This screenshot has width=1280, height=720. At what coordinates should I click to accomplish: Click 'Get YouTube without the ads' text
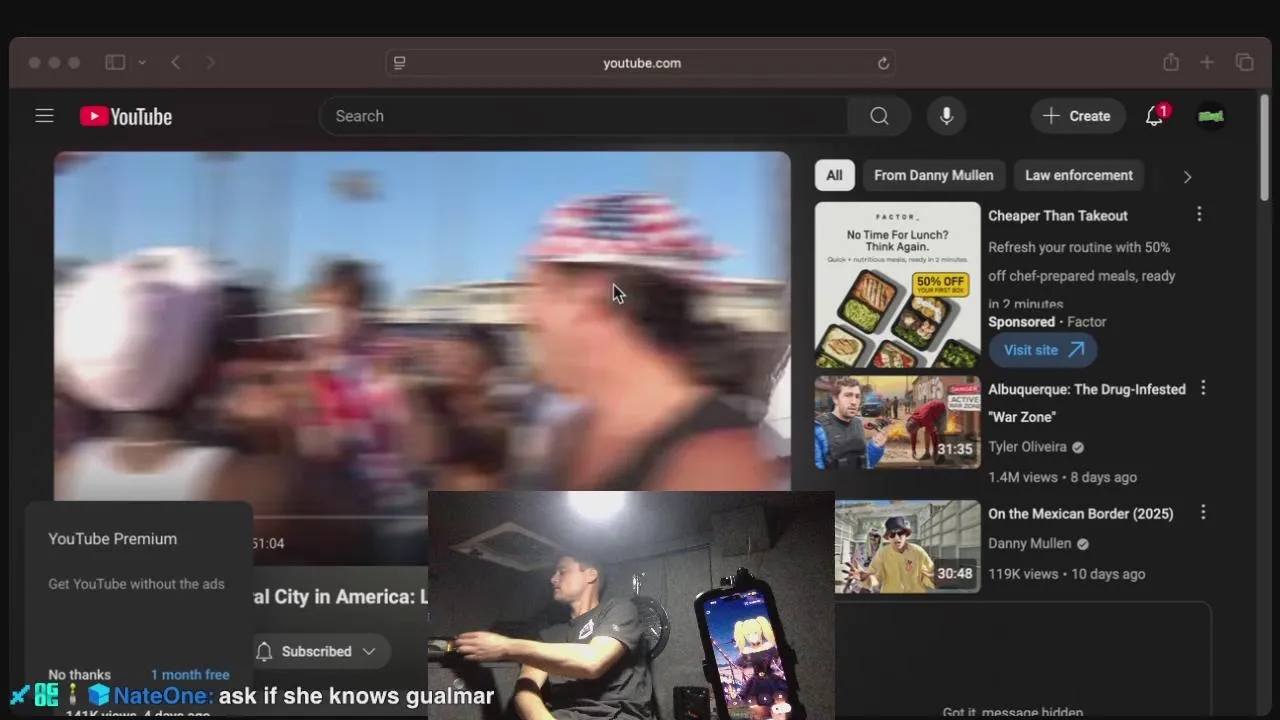[x=136, y=584]
